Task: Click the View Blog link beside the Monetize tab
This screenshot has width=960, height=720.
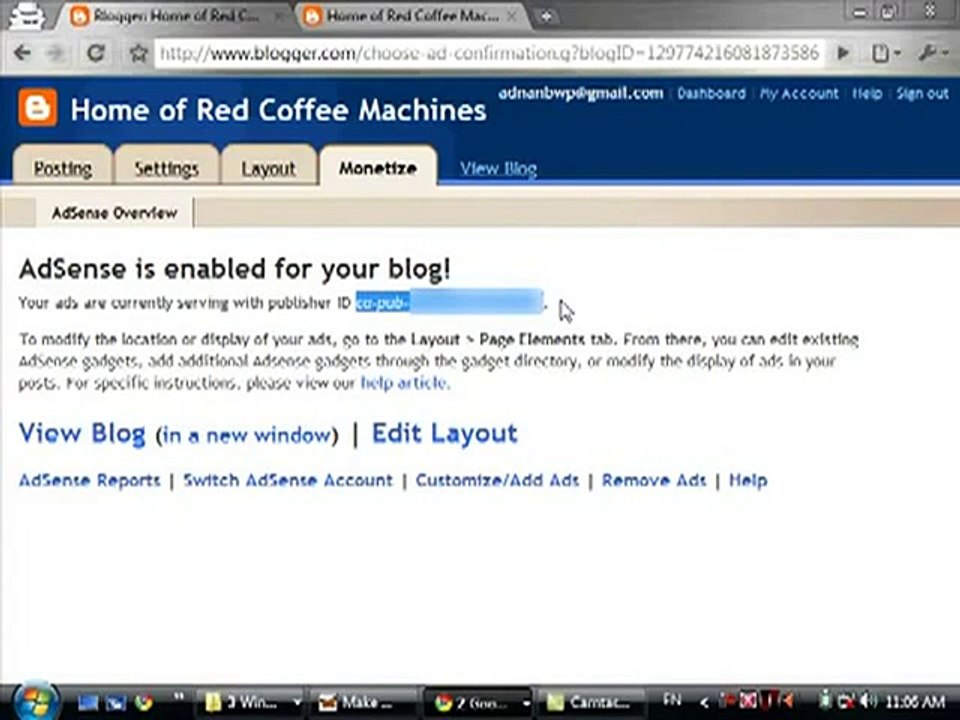Action: (x=498, y=168)
